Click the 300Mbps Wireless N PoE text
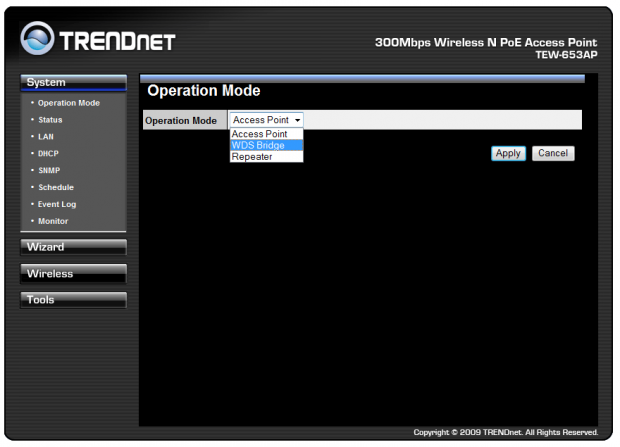The height and width of the screenshot is (447, 620). [486, 42]
